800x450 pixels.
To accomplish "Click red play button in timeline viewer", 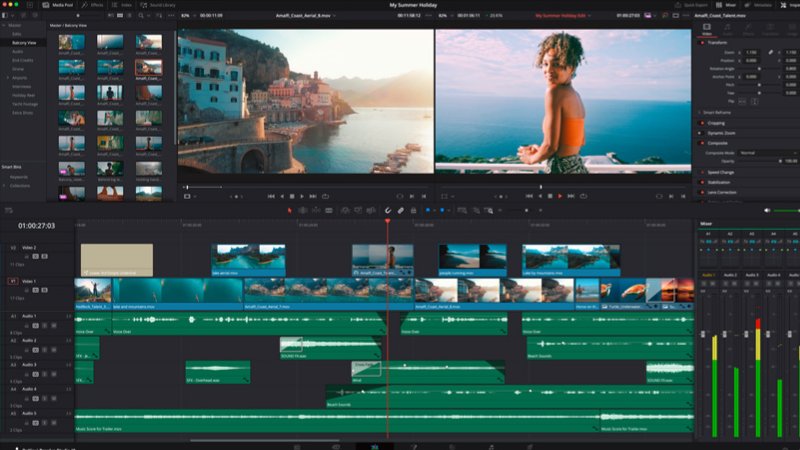I will pos(560,196).
